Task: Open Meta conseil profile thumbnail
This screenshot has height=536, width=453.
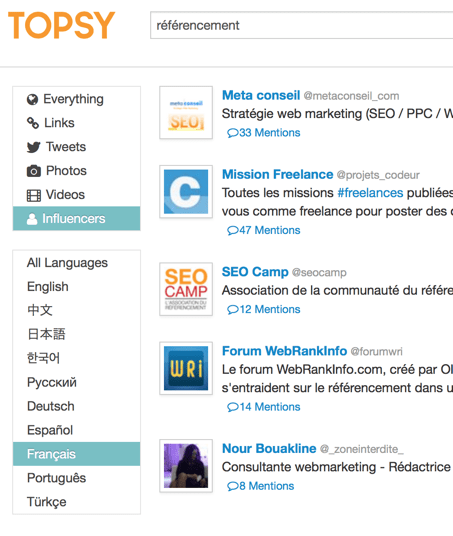Action: (x=186, y=112)
